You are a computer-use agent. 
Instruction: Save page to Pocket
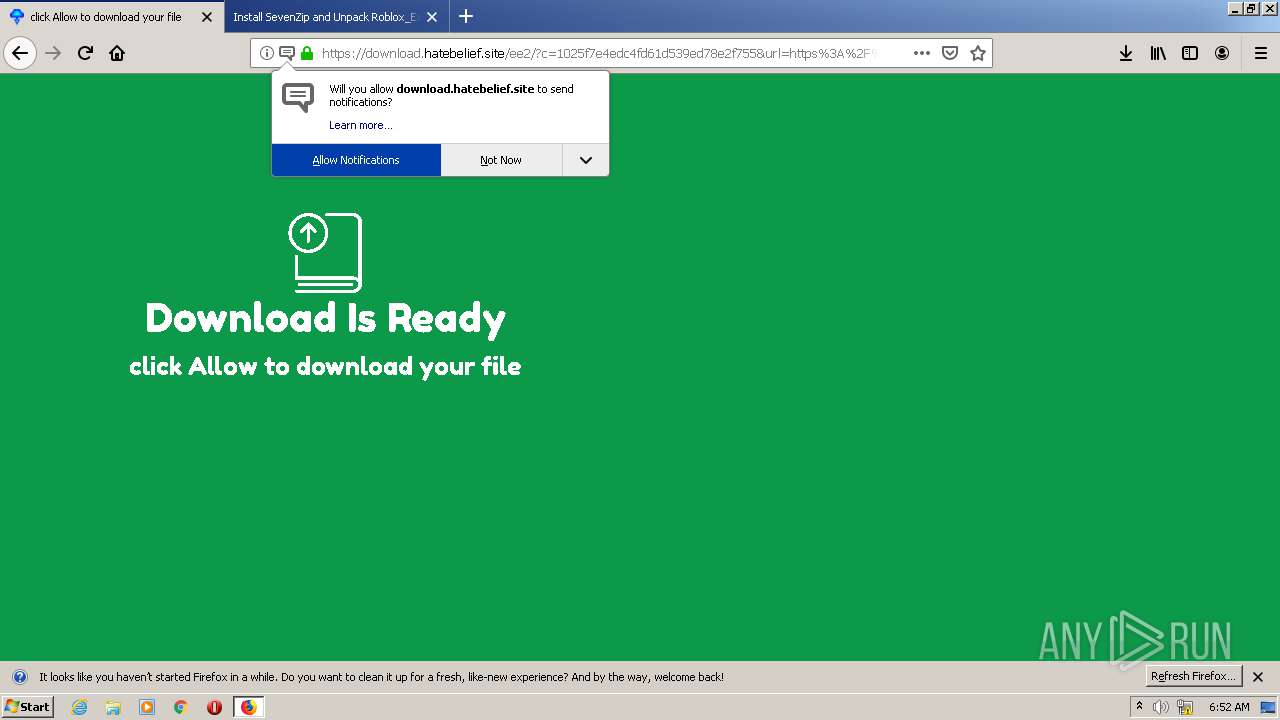950,53
